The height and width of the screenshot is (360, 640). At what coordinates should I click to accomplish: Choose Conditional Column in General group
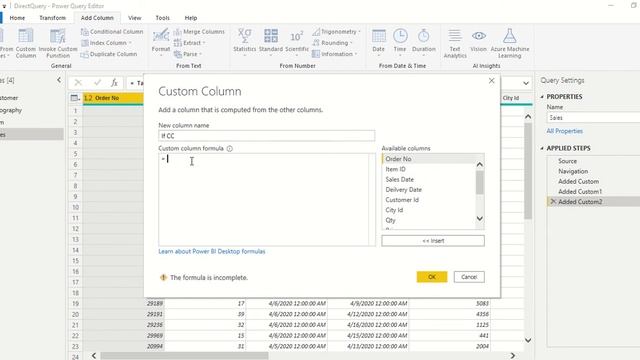(x=112, y=31)
